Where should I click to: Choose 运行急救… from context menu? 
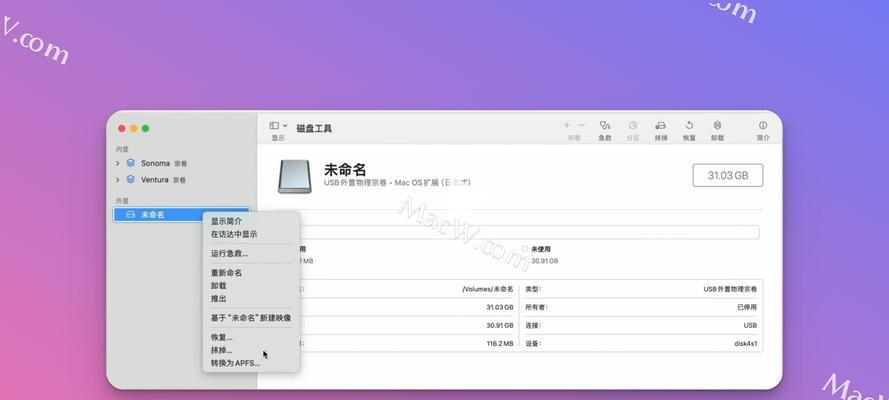229,253
